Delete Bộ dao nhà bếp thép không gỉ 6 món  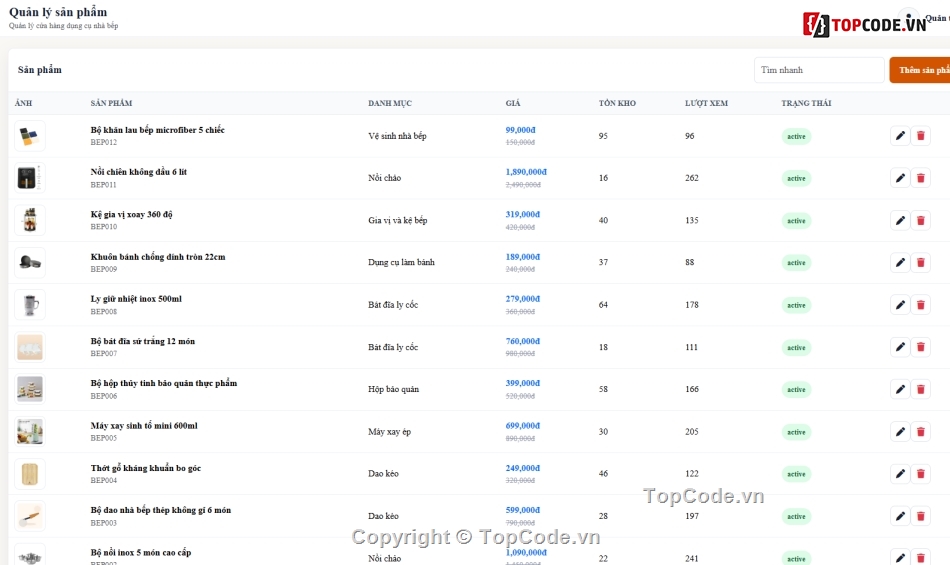[x=920, y=516]
